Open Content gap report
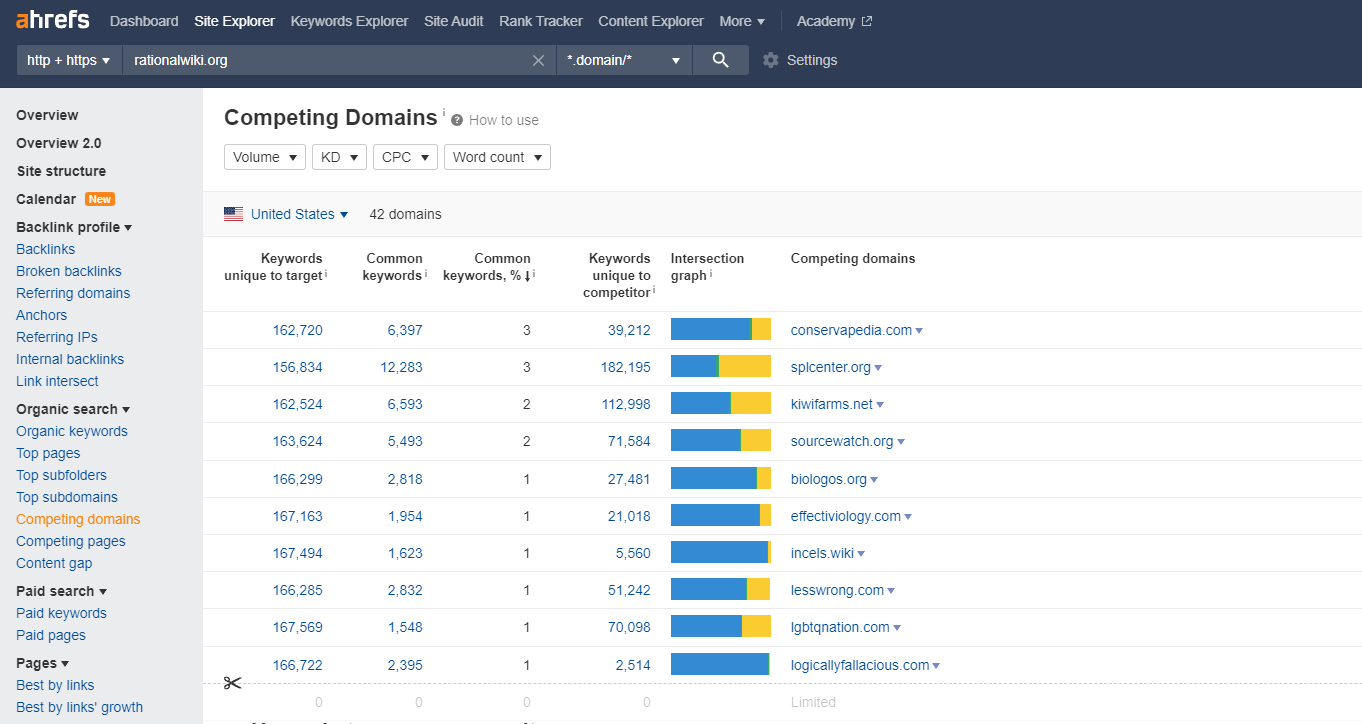 [x=54, y=563]
